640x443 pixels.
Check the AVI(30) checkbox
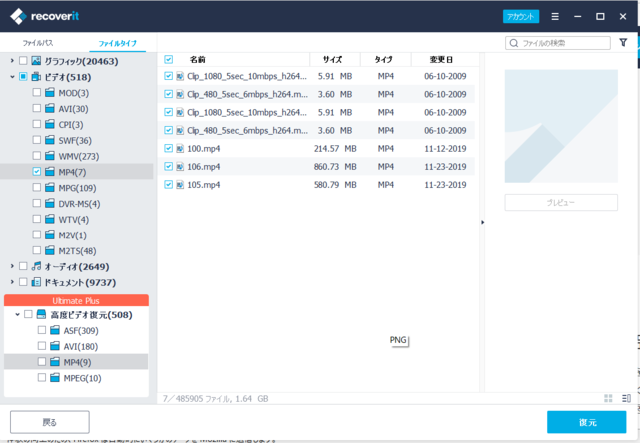(37, 109)
